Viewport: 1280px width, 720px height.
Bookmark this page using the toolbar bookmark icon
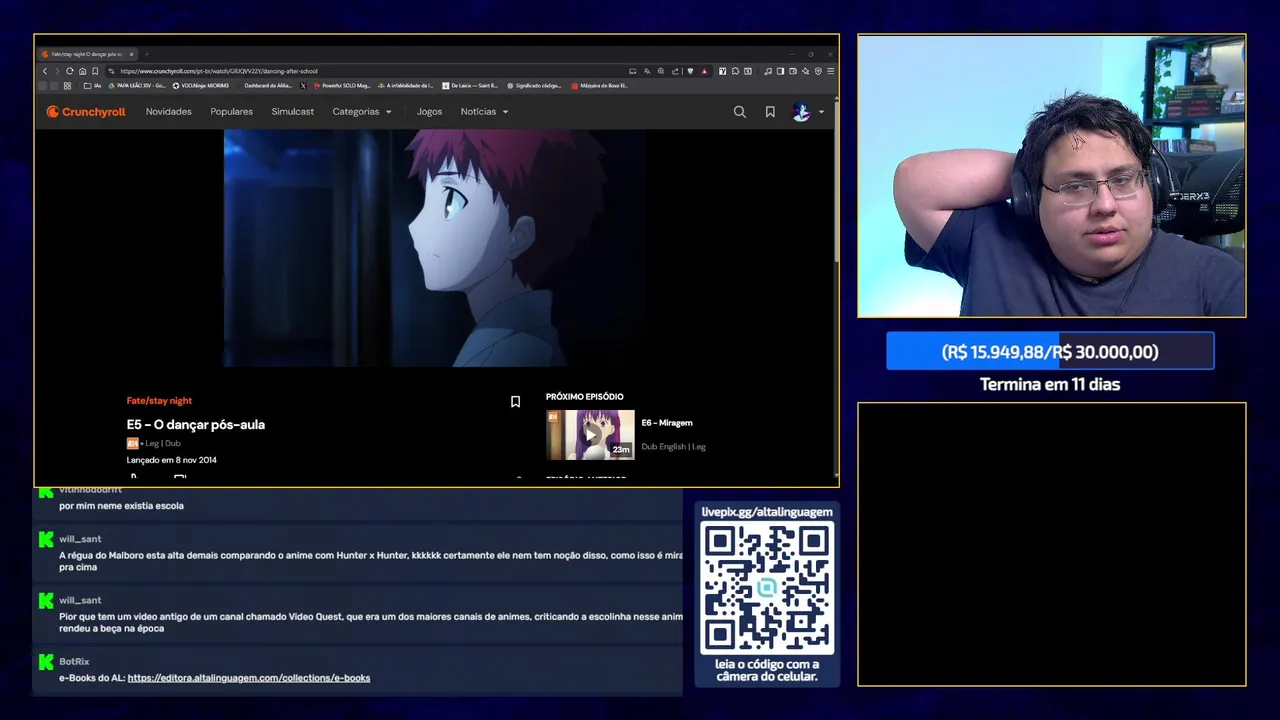pos(95,71)
